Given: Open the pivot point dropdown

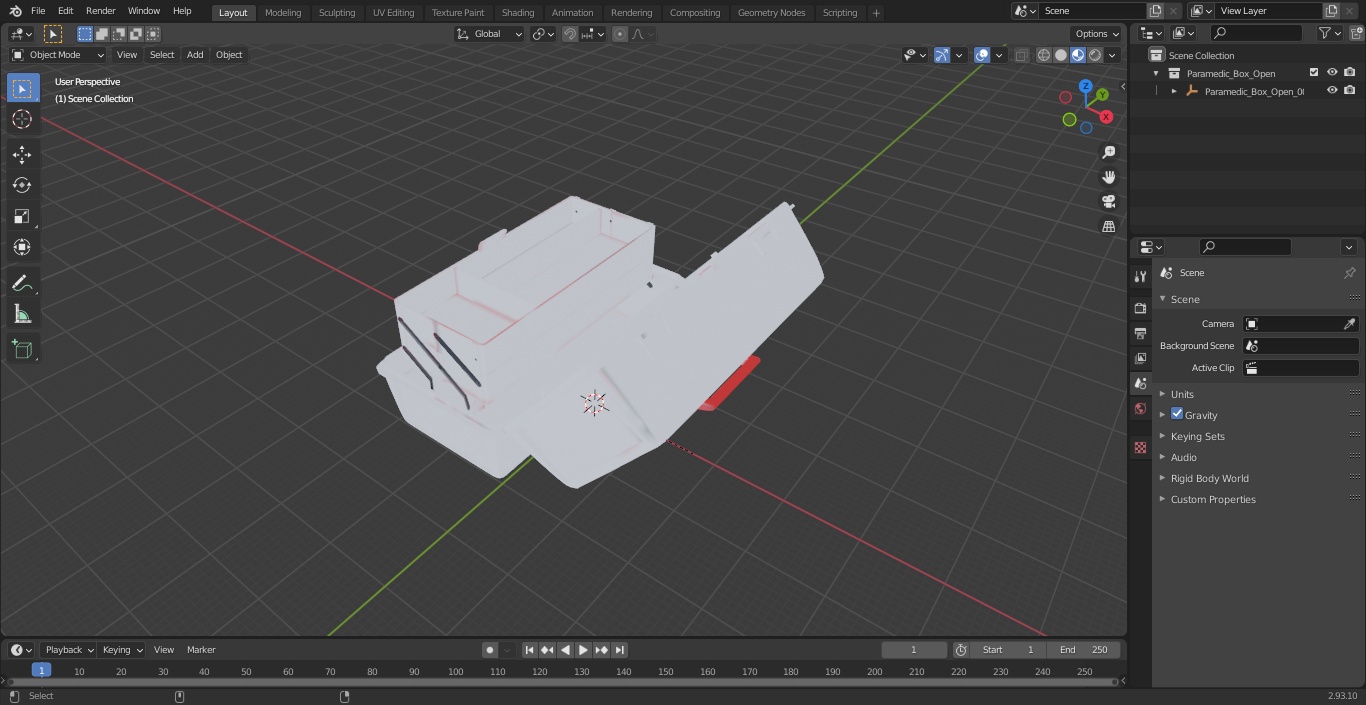Looking at the screenshot, I should coord(543,34).
